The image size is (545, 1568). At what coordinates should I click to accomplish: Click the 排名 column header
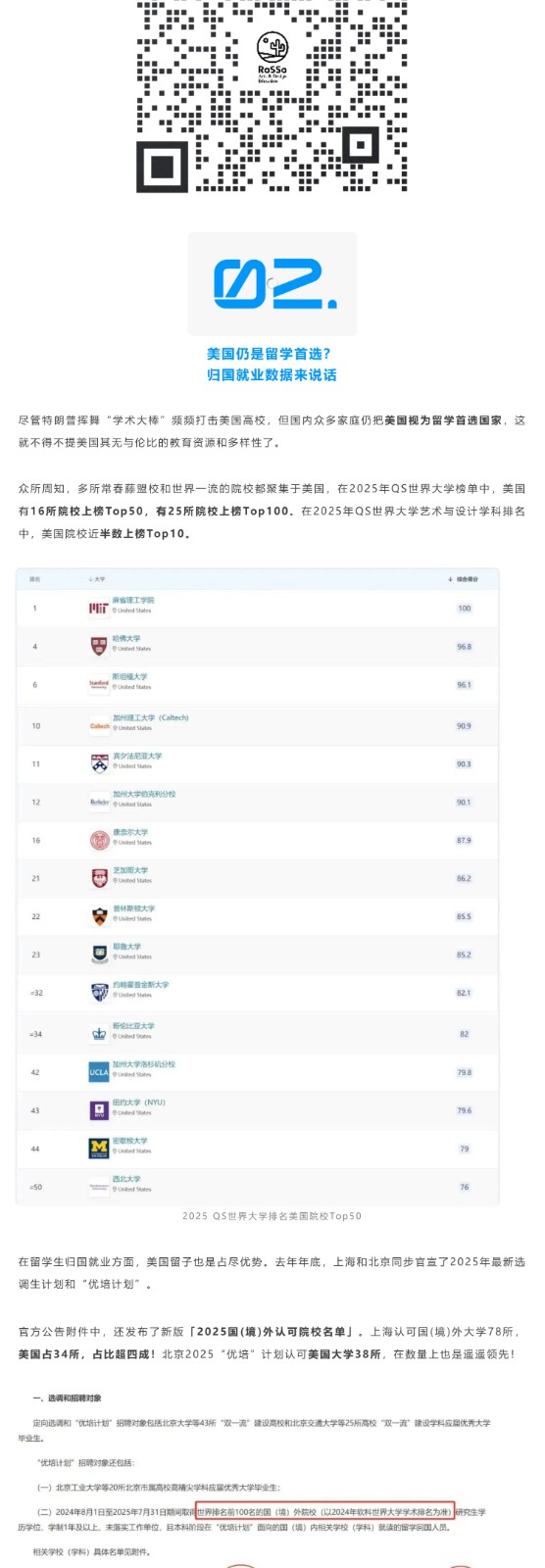35,579
